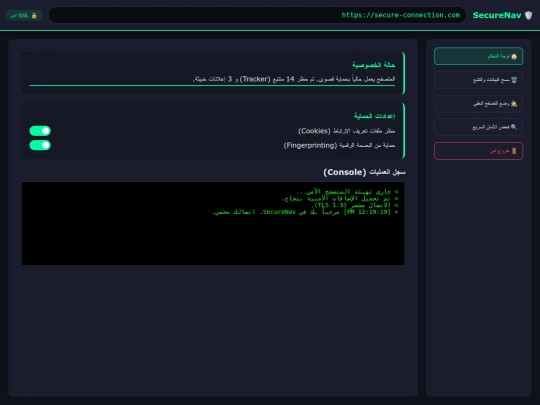540x405 pixels.
Task: Click the SSL lock badge
Action: [x=24, y=15]
